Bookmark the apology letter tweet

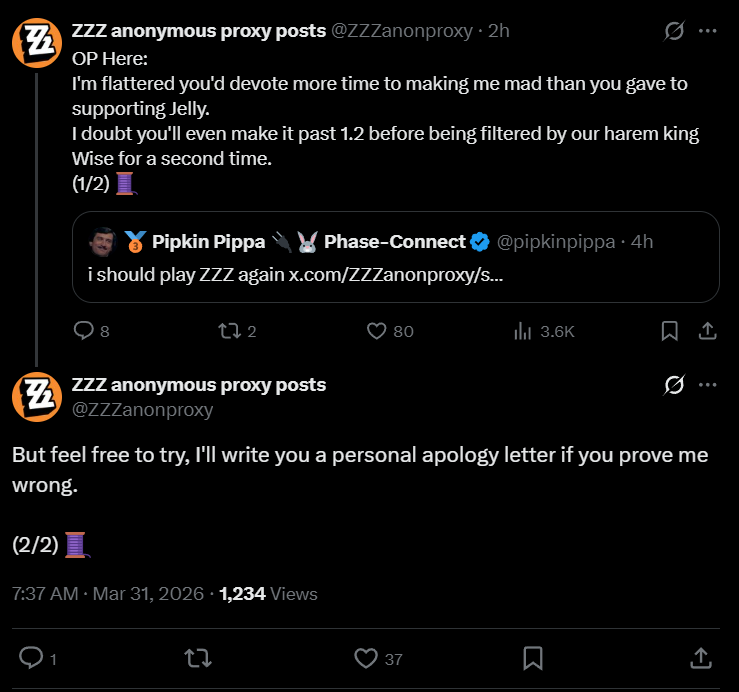tap(533, 657)
